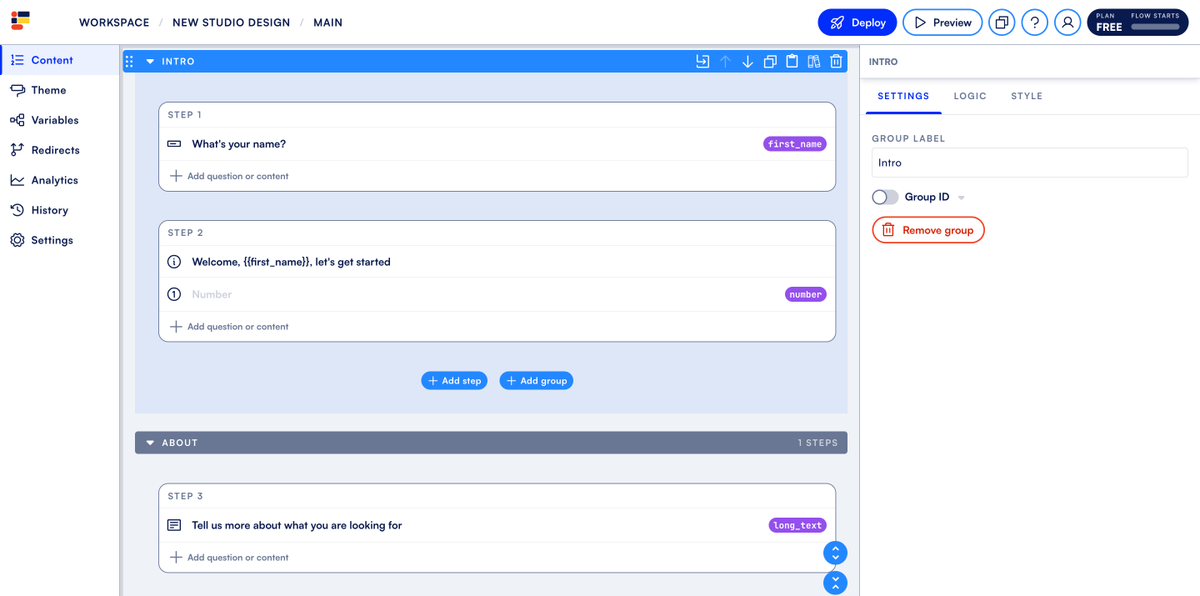Click the Number placeholder question row
This screenshot has width=1200, height=596.
coord(497,294)
